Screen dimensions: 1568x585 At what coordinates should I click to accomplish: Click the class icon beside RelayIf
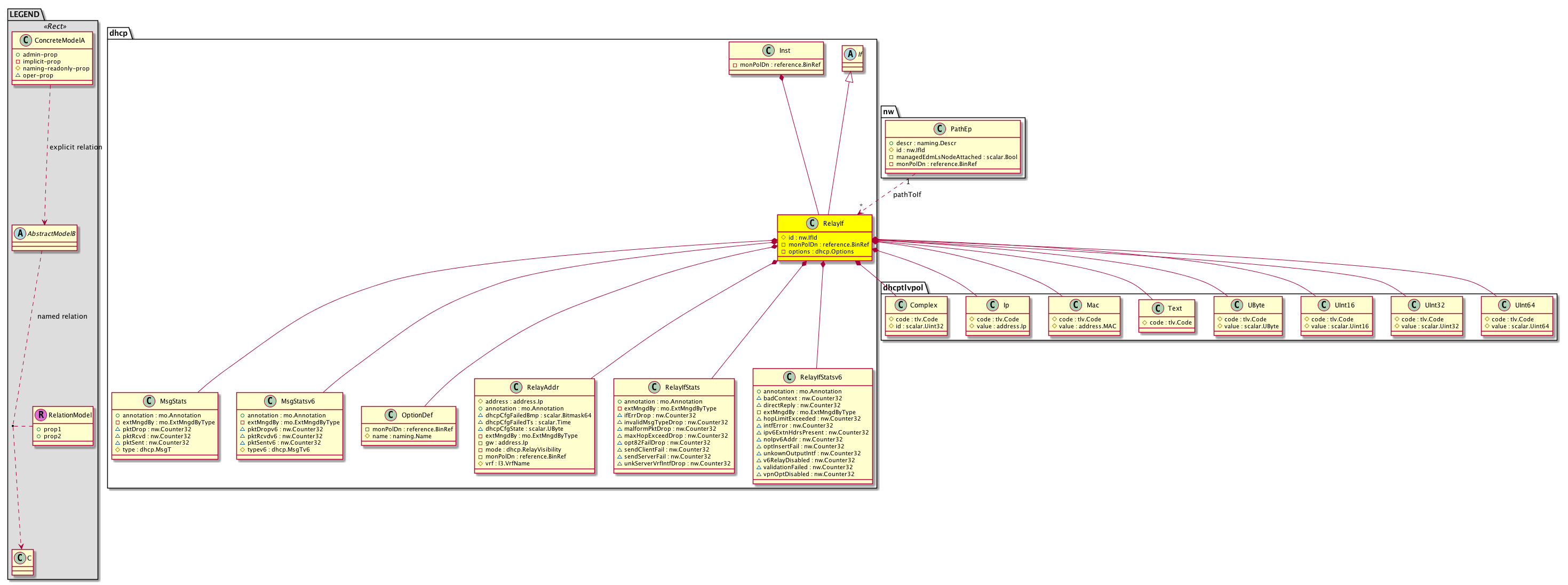click(x=812, y=224)
